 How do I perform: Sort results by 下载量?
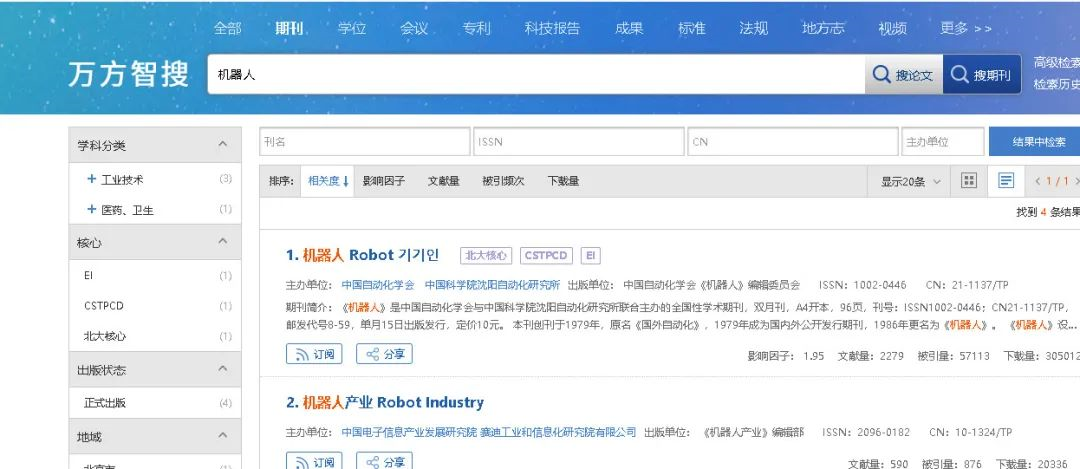[563, 181]
